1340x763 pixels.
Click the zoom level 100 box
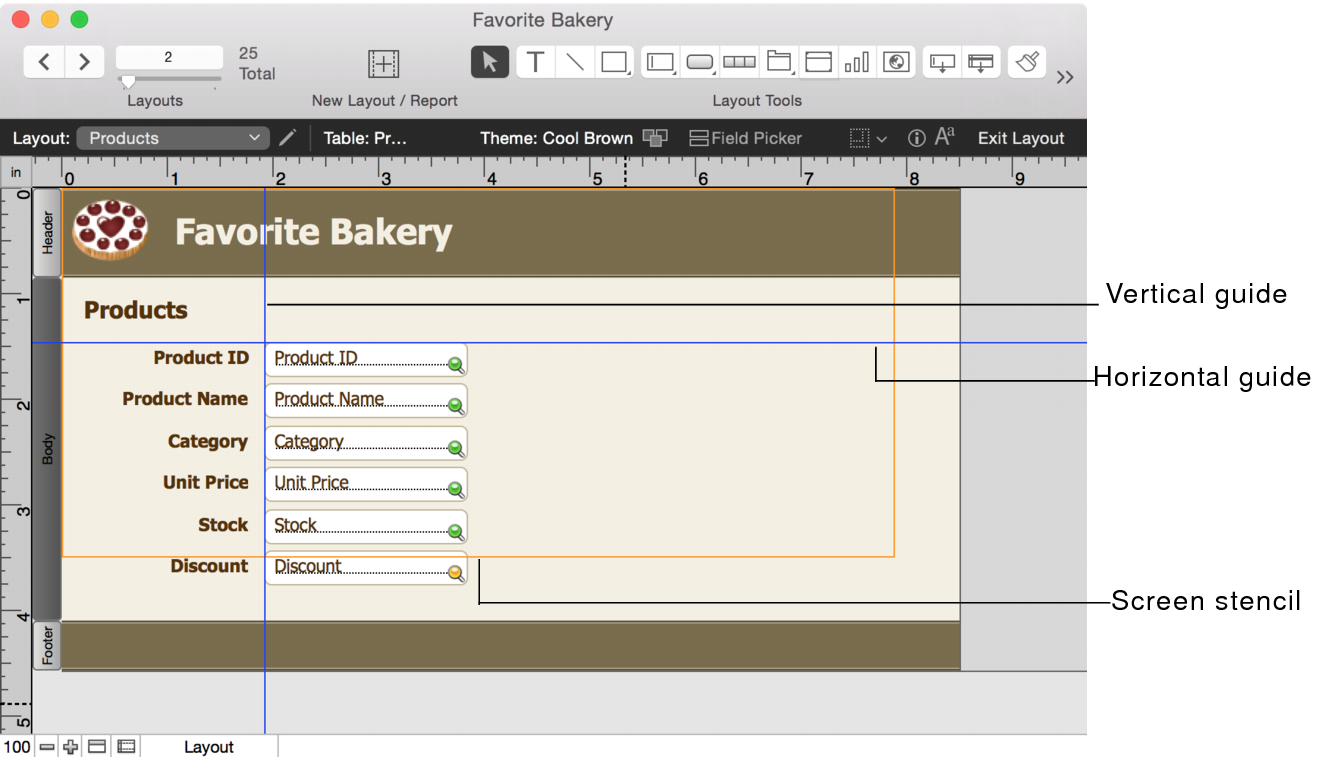pyautogui.click(x=17, y=747)
